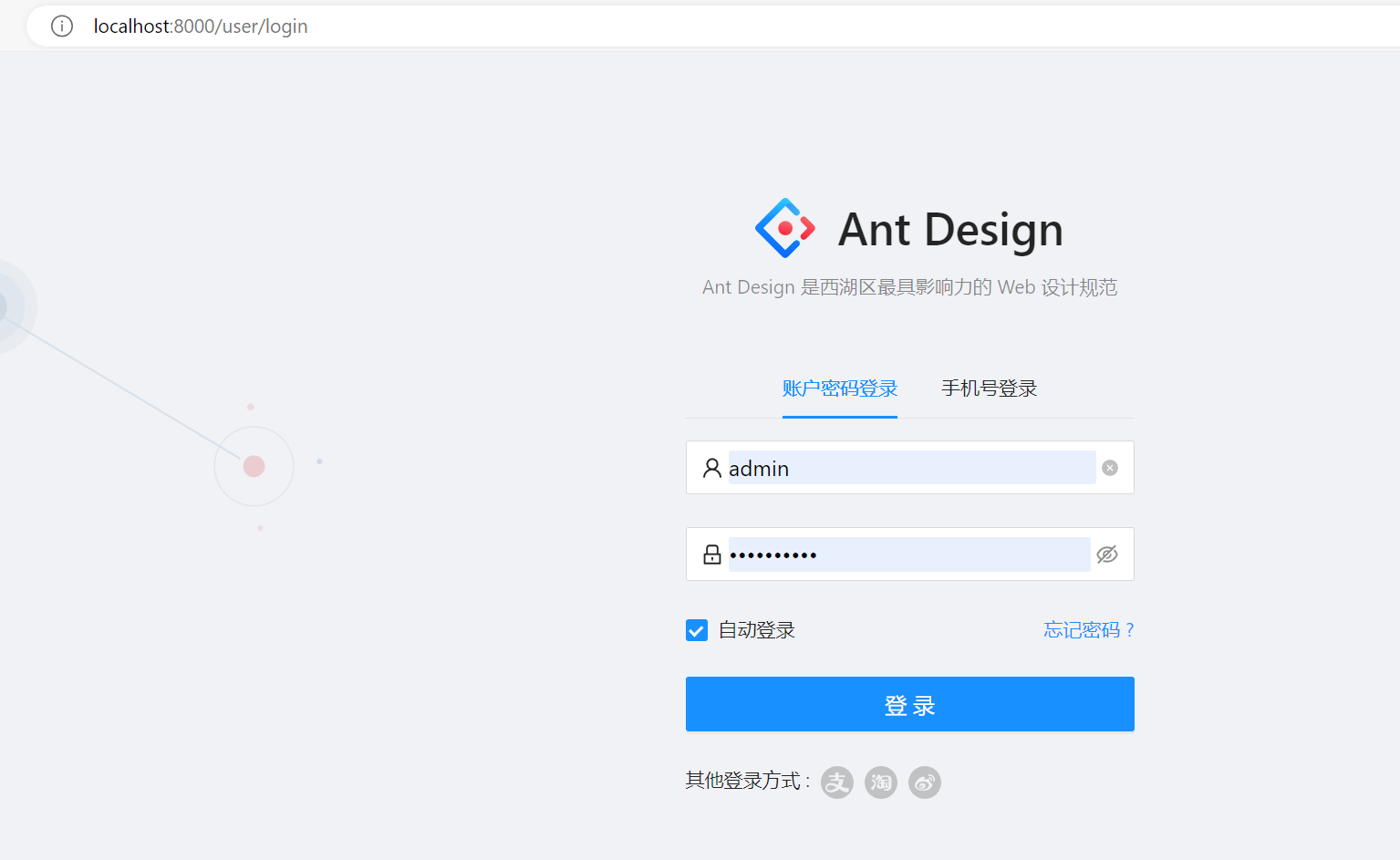
Task: Click the site info icon in address bar
Action: [x=62, y=26]
